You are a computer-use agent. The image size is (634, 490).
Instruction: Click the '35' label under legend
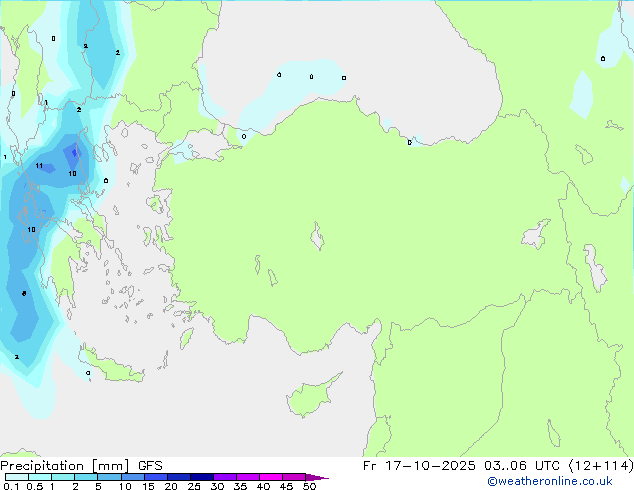coord(240,486)
